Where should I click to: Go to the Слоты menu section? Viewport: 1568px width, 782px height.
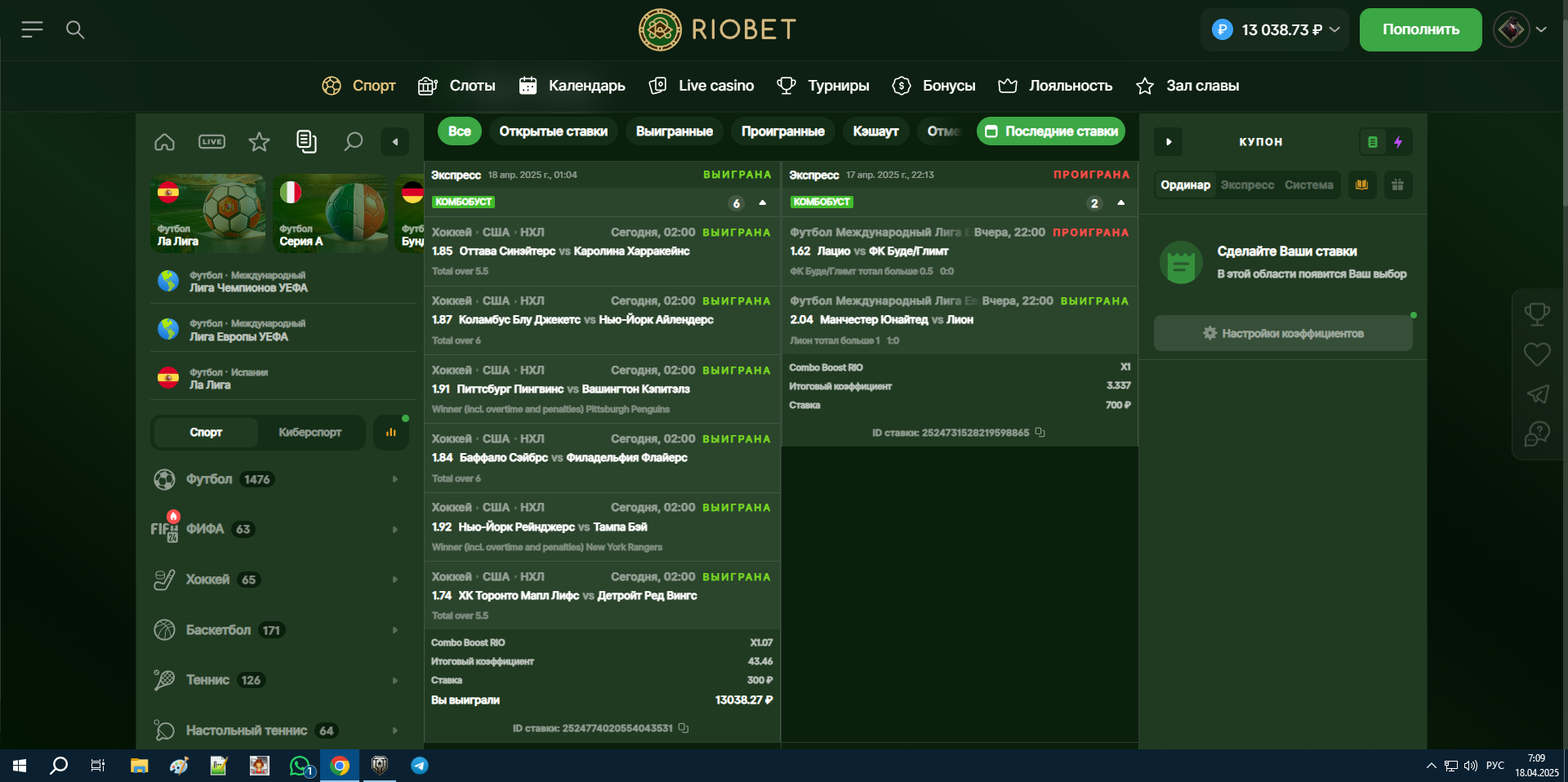457,86
